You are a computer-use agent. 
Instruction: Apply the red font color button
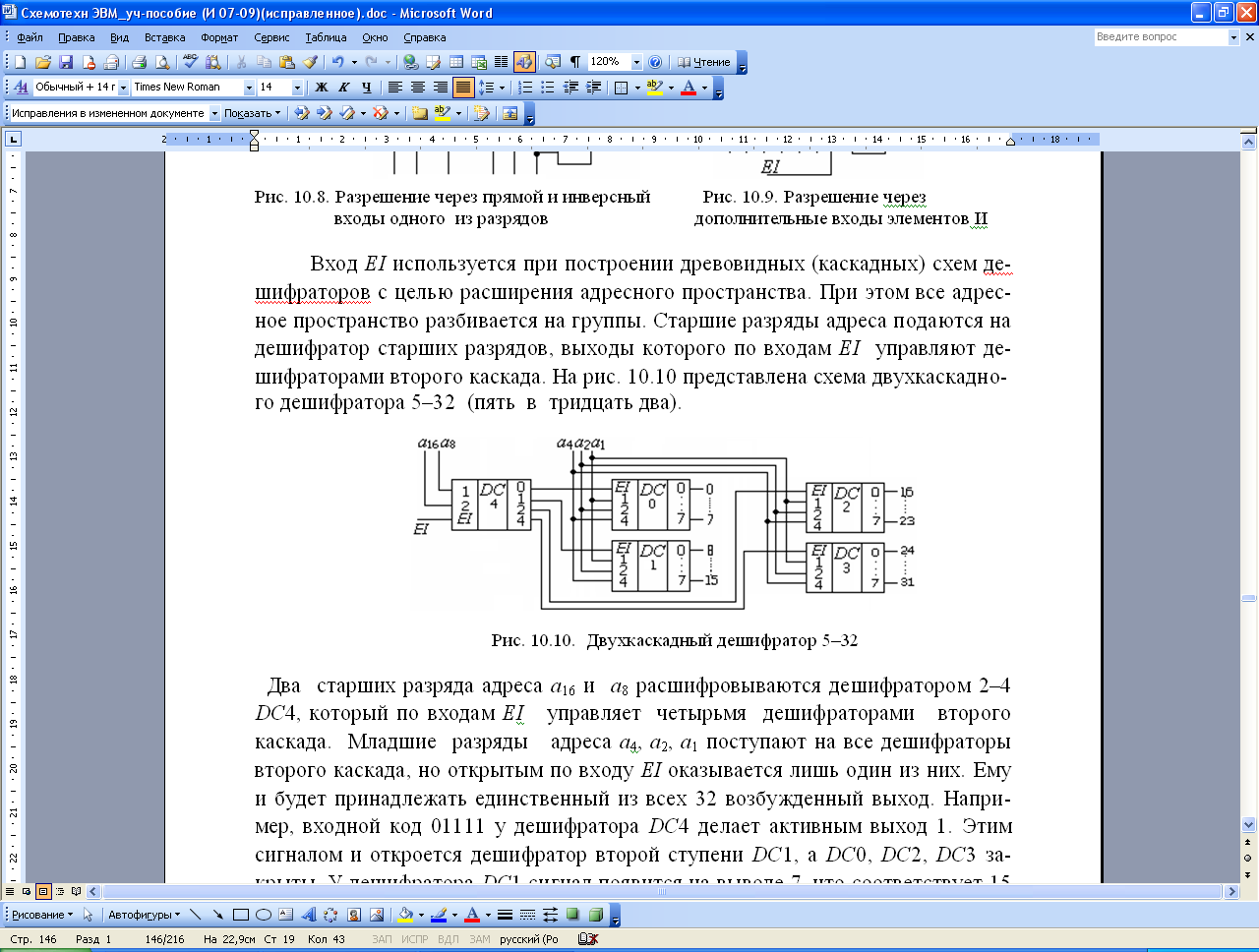tap(689, 88)
